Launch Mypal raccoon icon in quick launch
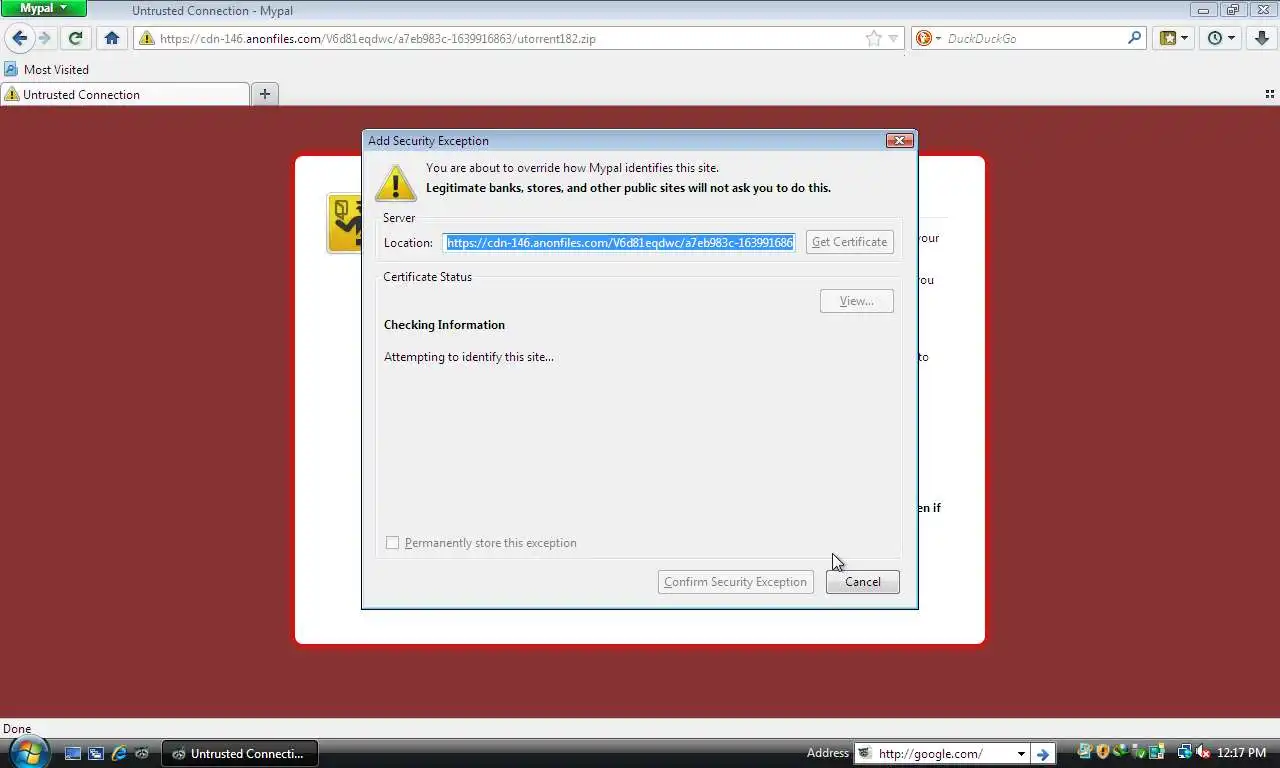This screenshot has width=1280, height=768. [142, 753]
